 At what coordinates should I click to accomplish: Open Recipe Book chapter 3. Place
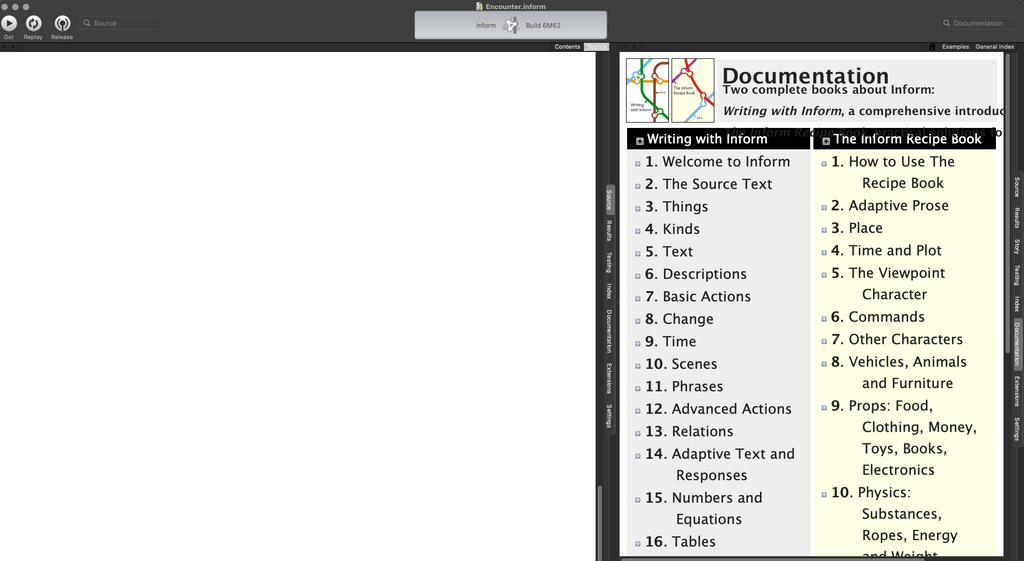click(857, 229)
